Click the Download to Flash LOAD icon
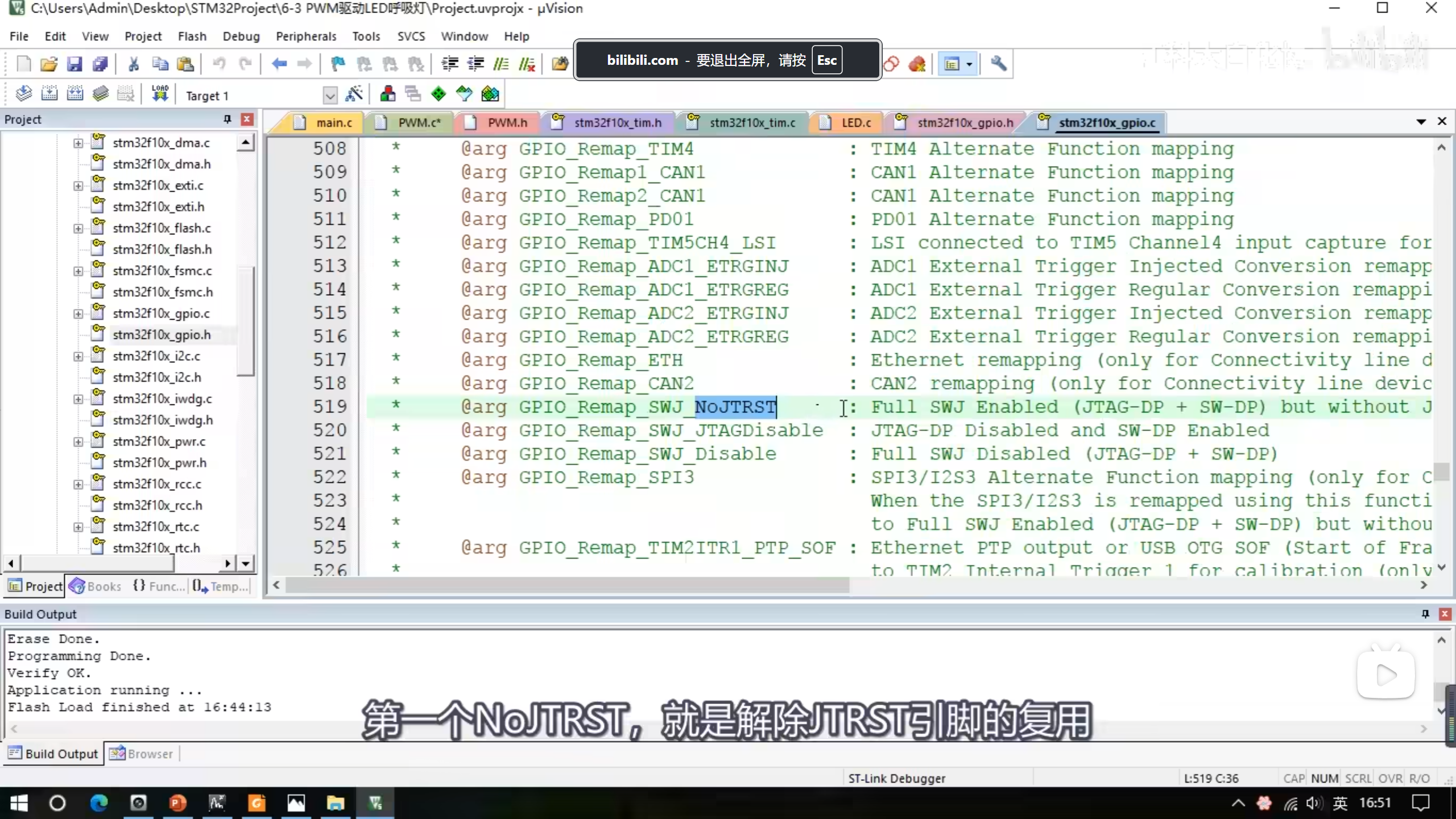The height and width of the screenshot is (819, 1456). click(x=160, y=94)
